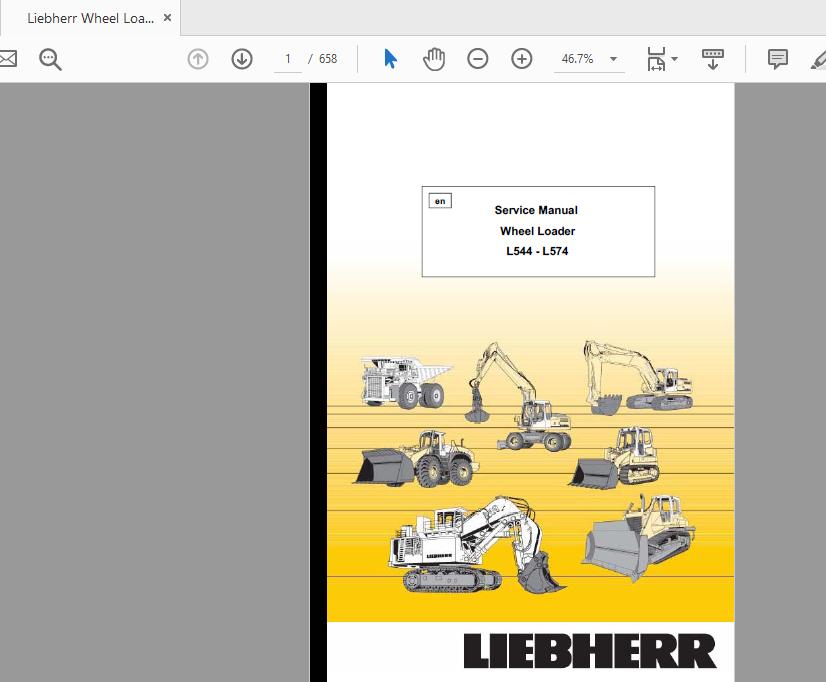Add a comment with the speech bubble
826x682 pixels.
[x=778, y=59]
